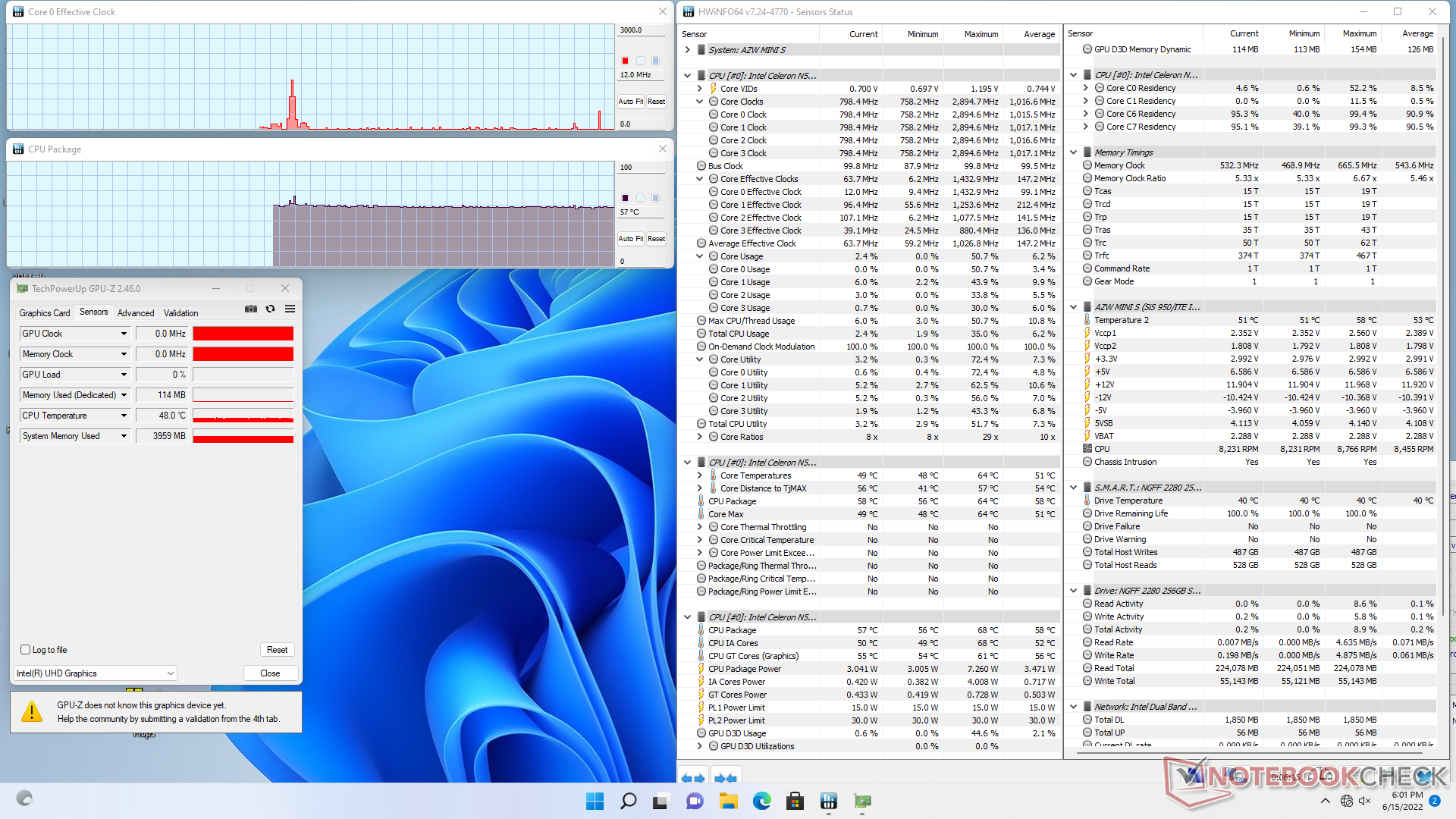This screenshot has height=819, width=1456.
Task: Click Auto Fit in CPU Package graph
Action: (630, 239)
